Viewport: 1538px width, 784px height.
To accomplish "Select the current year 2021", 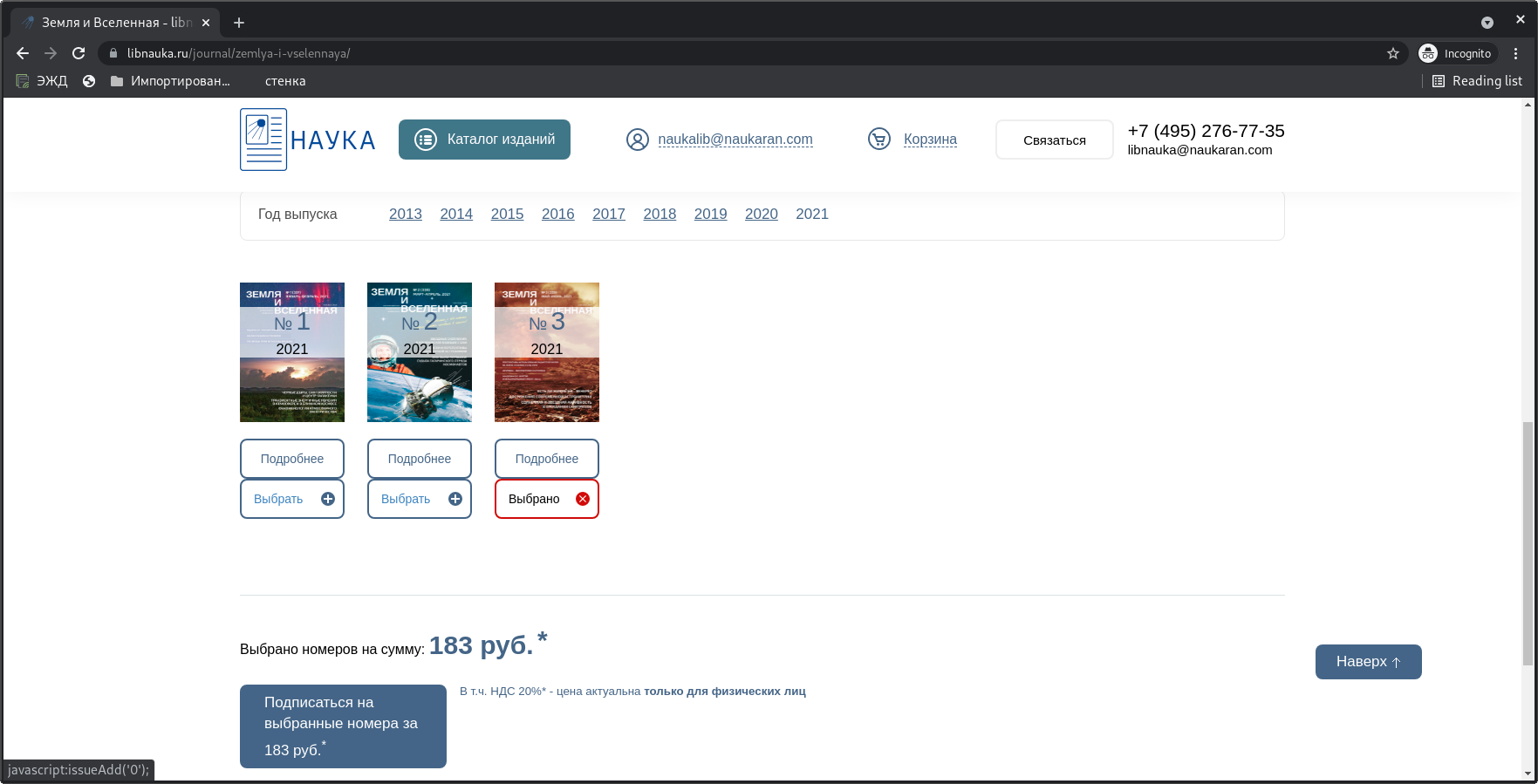I will tap(812, 215).
